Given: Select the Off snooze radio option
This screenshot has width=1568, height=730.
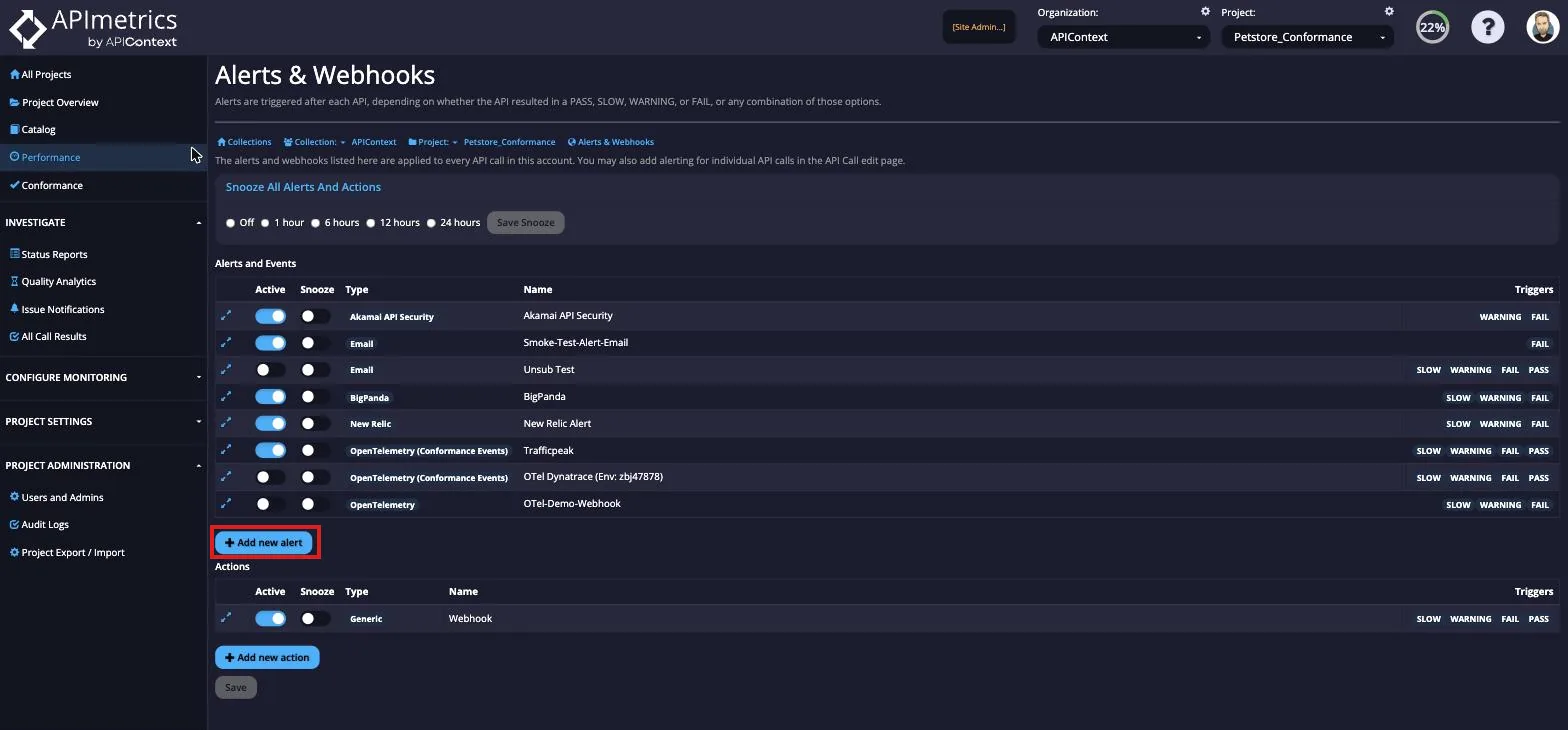Looking at the screenshot, I should pyautogui.click(x=230, y=223).
